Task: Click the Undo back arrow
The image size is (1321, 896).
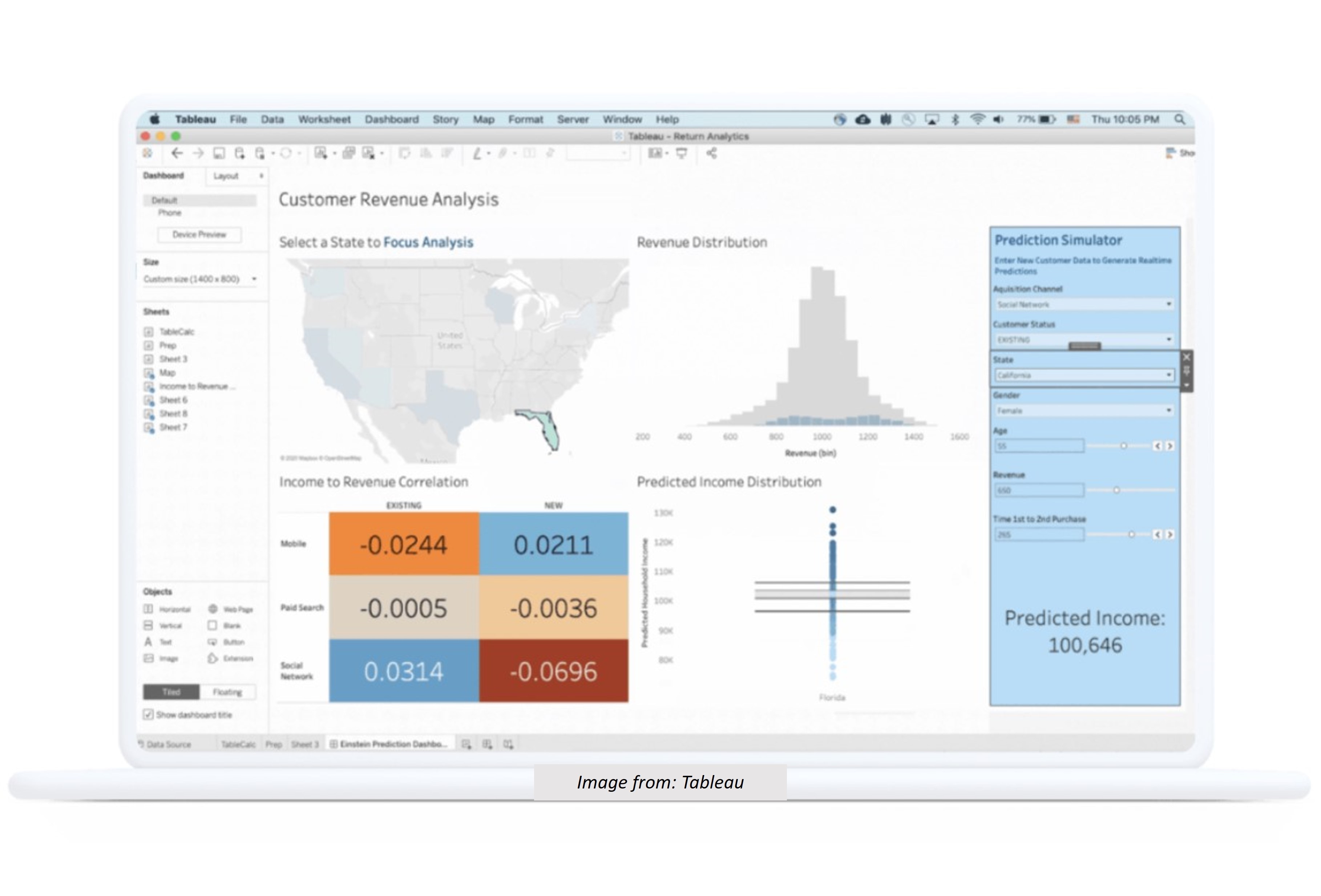Action: pyautogui.click(x=177, y=153)
